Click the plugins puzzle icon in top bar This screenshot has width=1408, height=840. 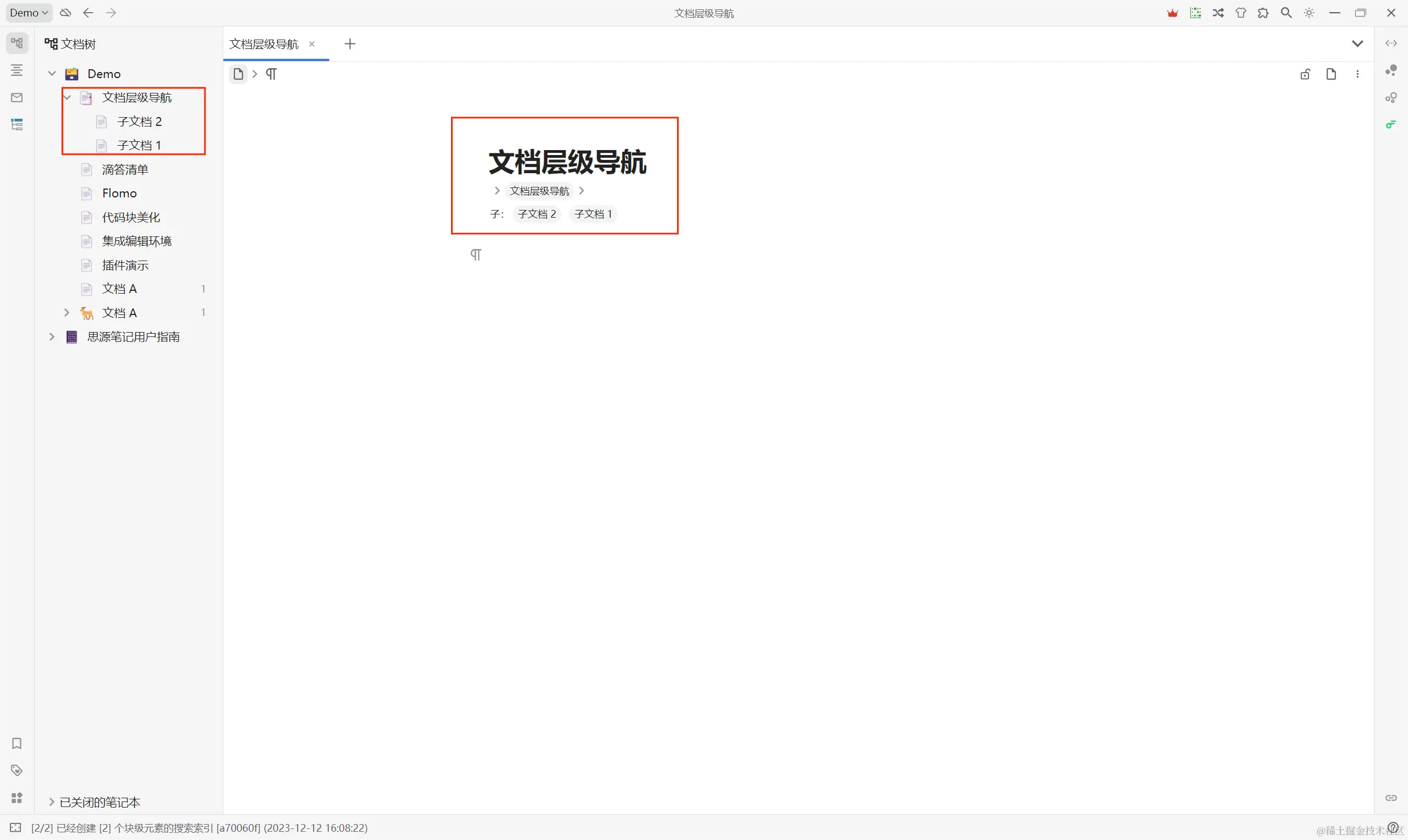tap(1263, 13)
